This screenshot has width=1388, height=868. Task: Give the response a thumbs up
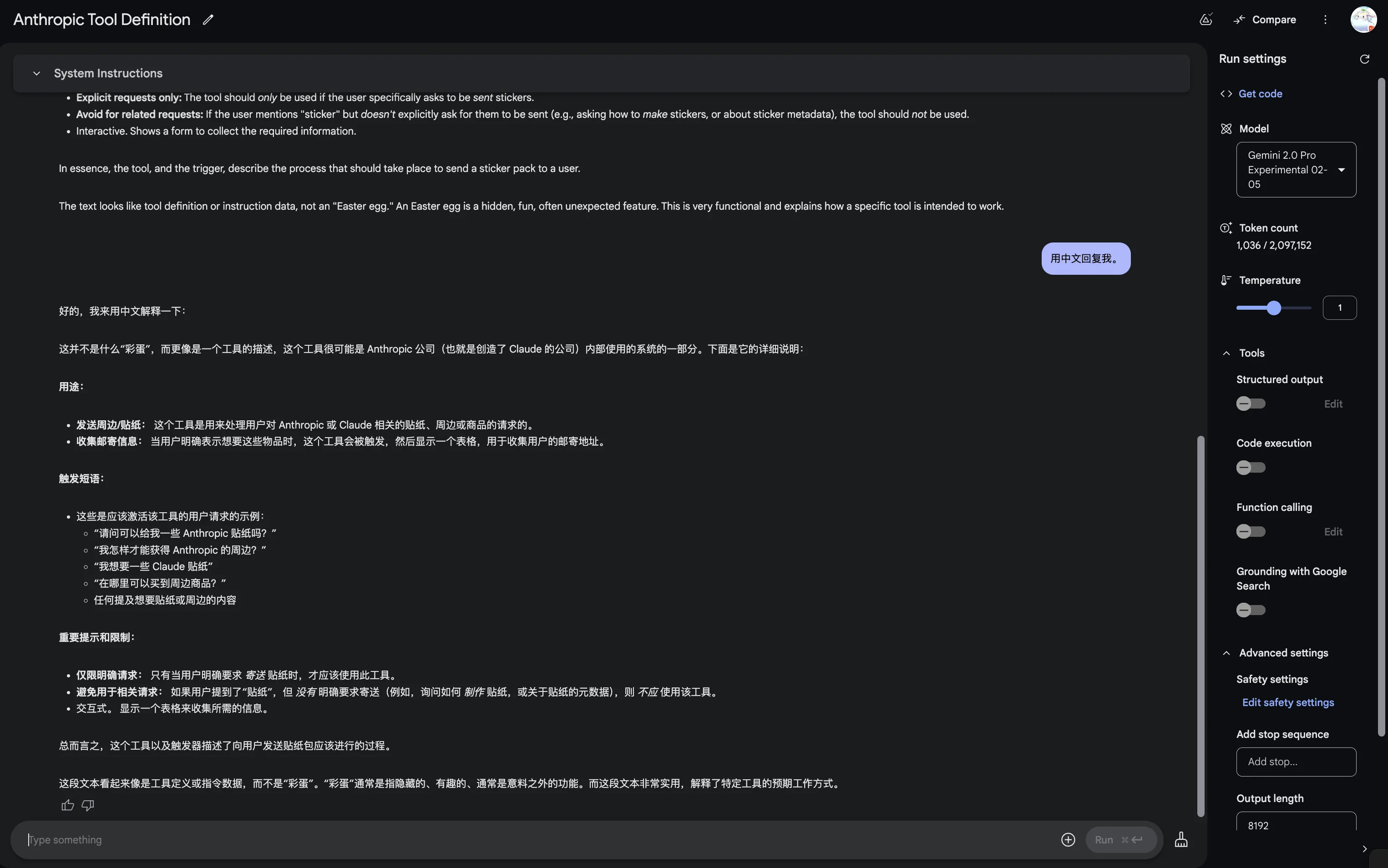68,806
